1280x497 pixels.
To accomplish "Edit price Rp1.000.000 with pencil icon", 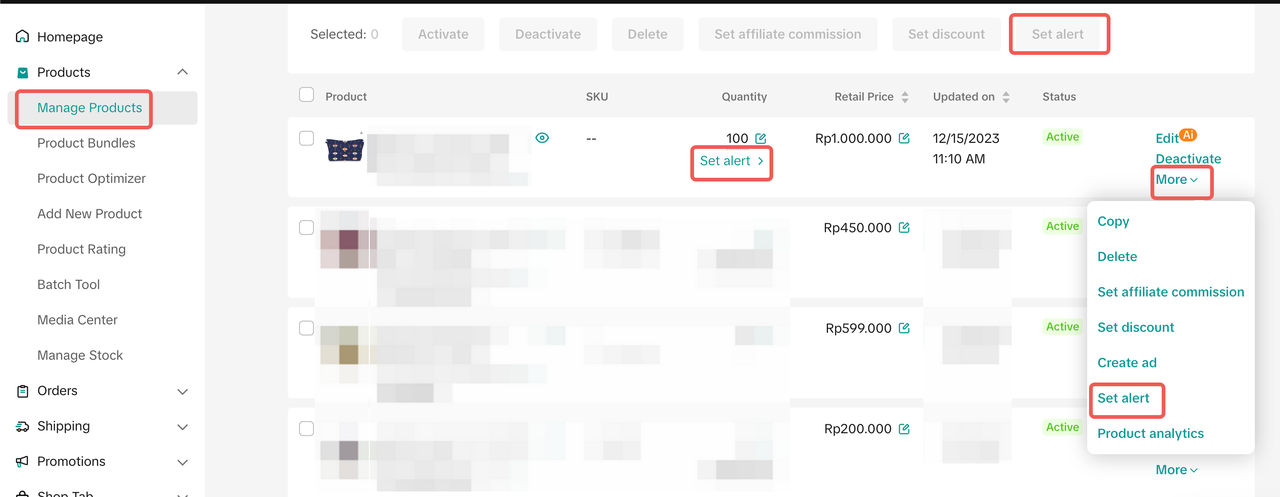I will [x=904, y=139].
